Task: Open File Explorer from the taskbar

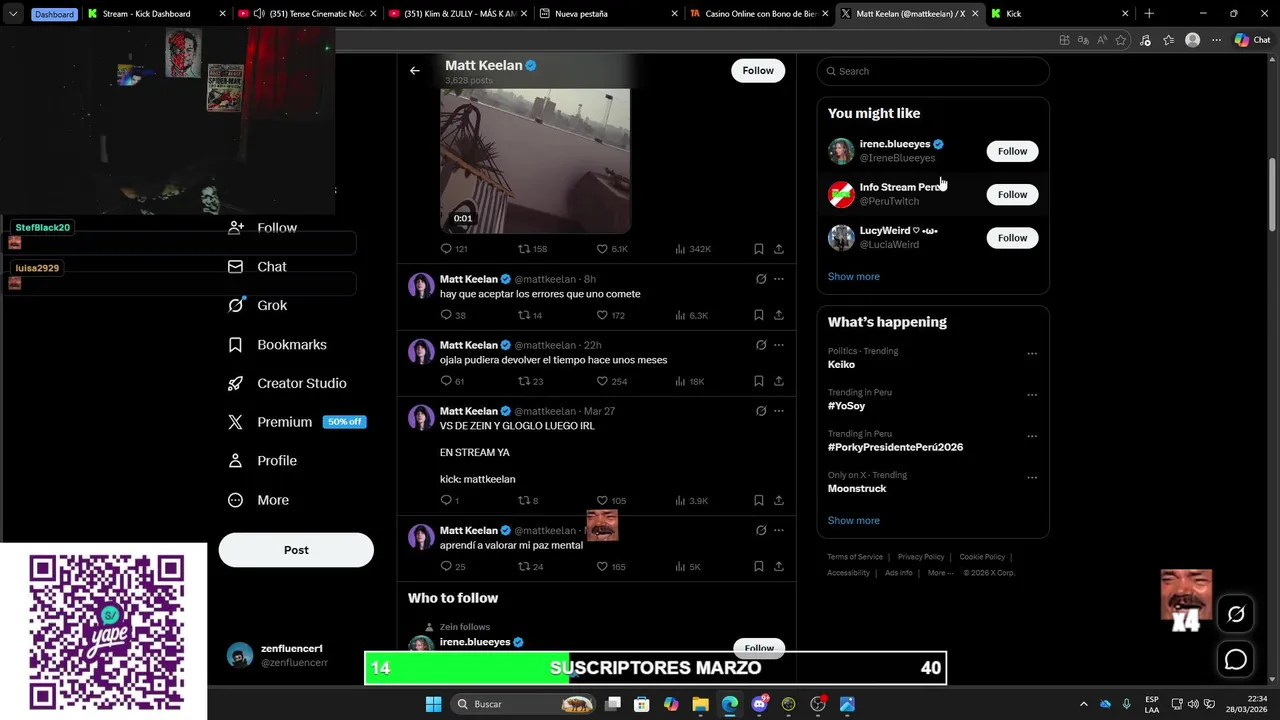Action: tap(701, 704)
